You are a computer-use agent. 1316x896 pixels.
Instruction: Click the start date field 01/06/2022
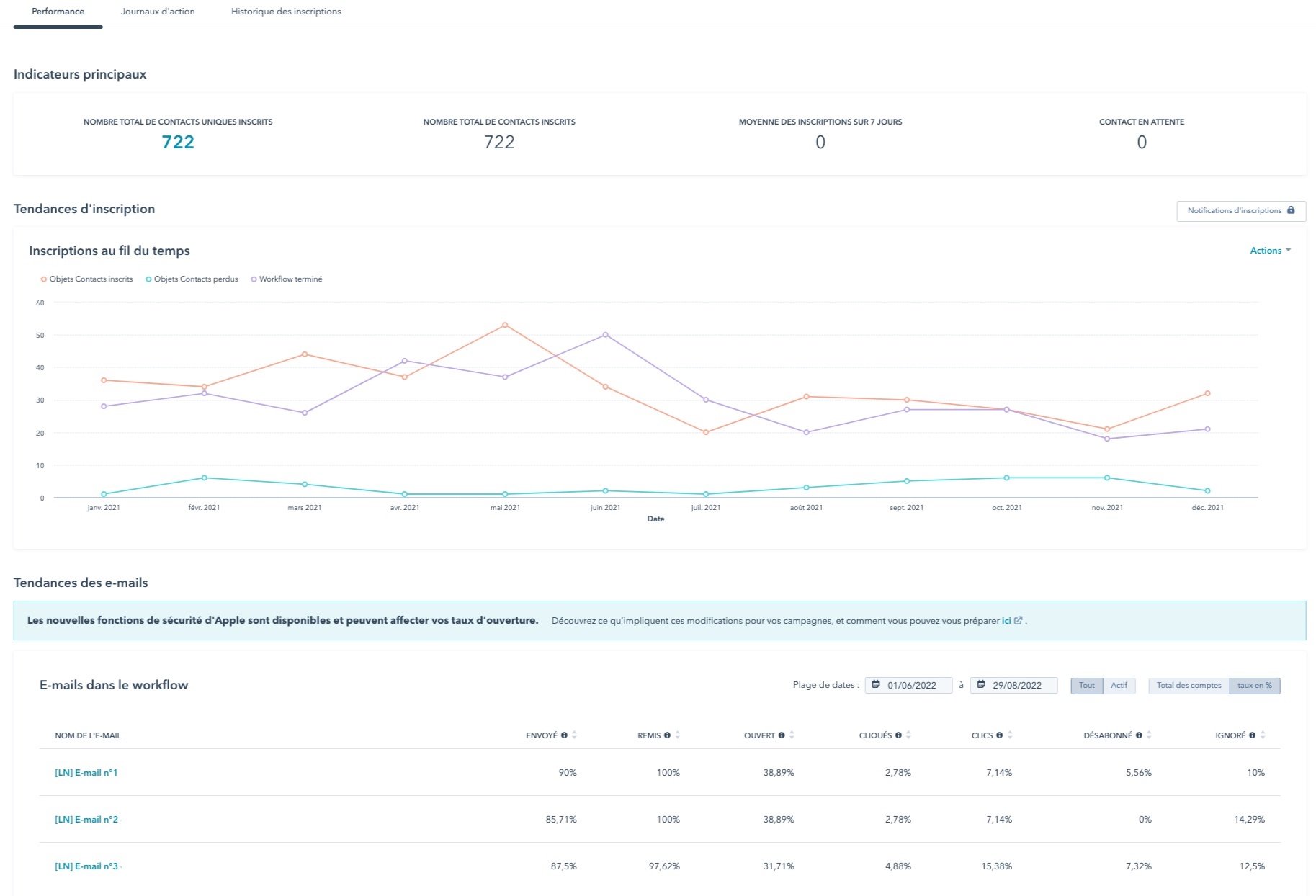909,685
